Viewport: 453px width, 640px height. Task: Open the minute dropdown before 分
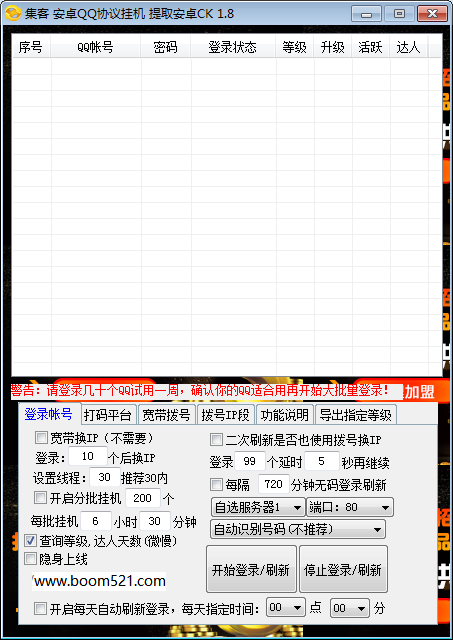349,608
